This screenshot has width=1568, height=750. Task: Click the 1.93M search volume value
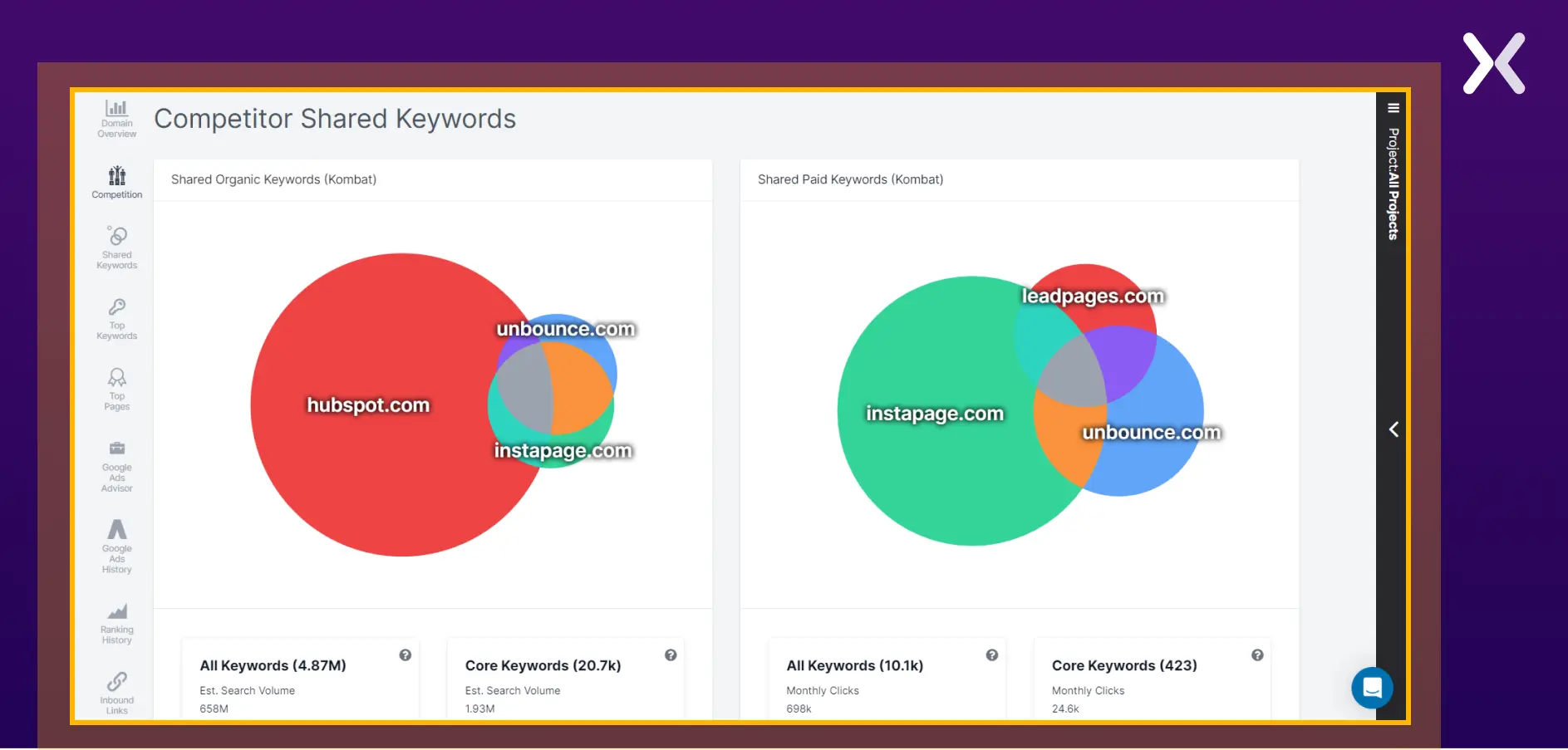tap(479, 708)
